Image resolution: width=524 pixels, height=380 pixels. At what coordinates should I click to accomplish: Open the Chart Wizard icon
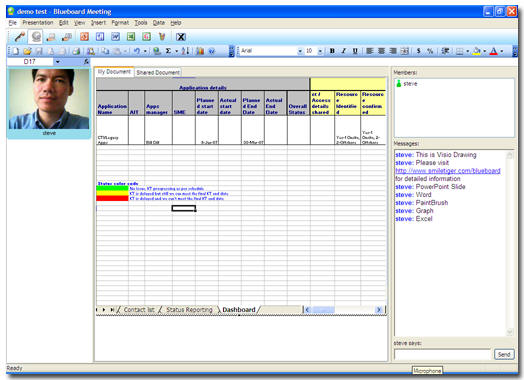pos(200,51)
